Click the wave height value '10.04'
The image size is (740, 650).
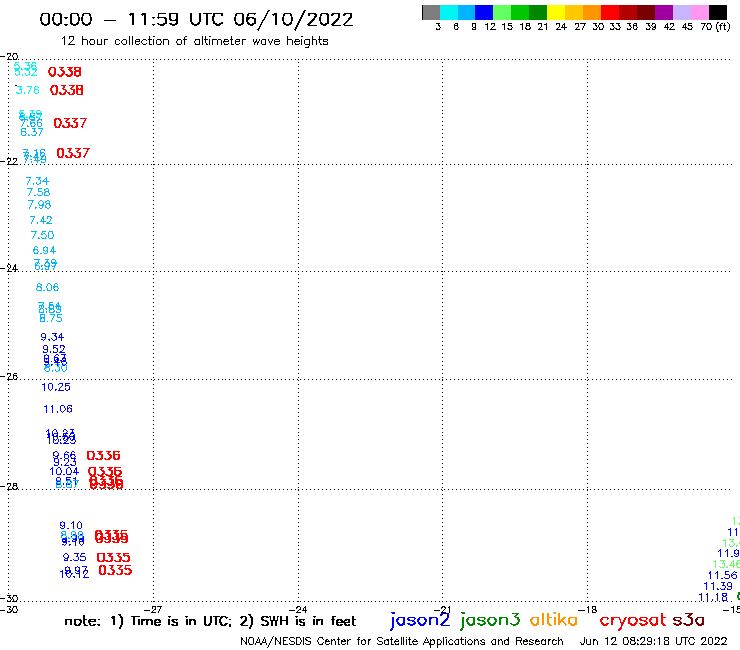tap(64, 471)
